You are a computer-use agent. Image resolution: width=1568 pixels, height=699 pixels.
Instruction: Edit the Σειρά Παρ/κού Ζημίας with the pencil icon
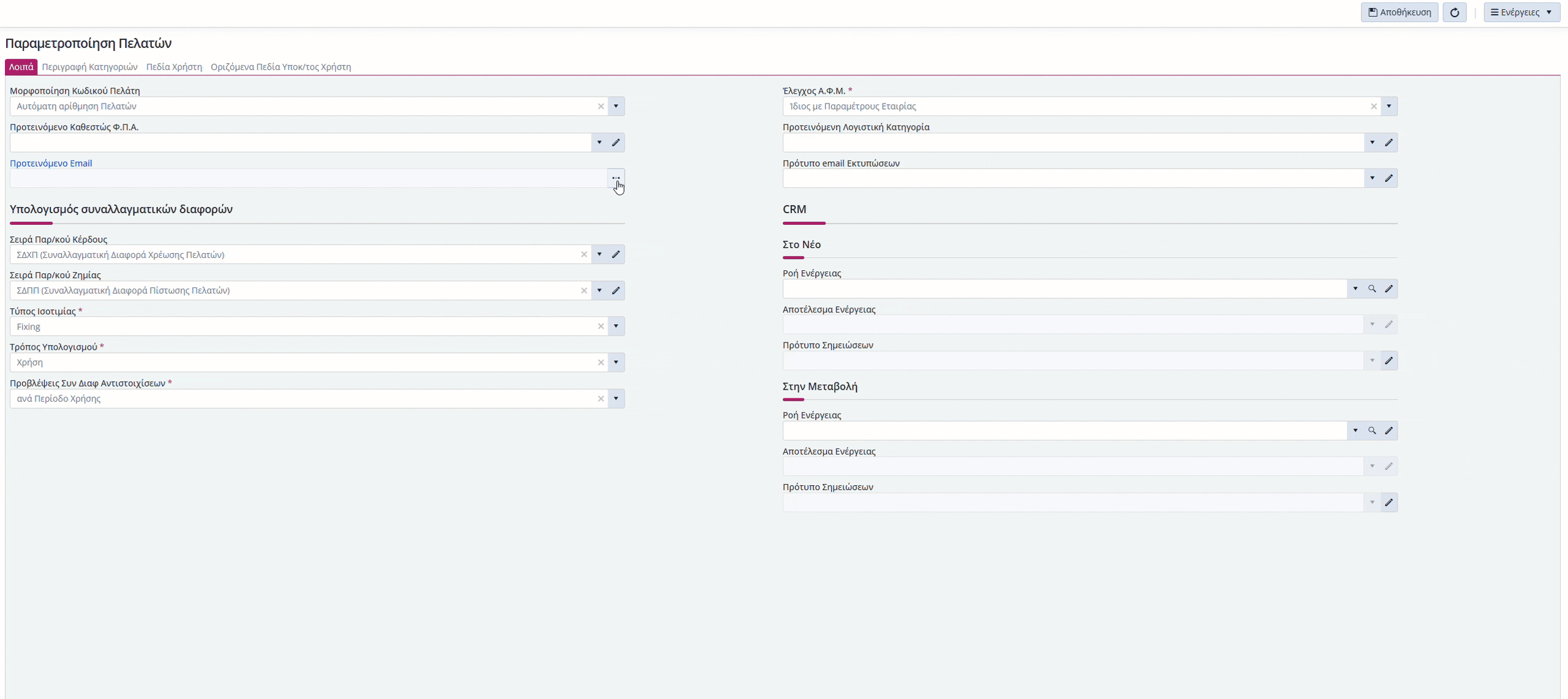(x=616, y=290)
